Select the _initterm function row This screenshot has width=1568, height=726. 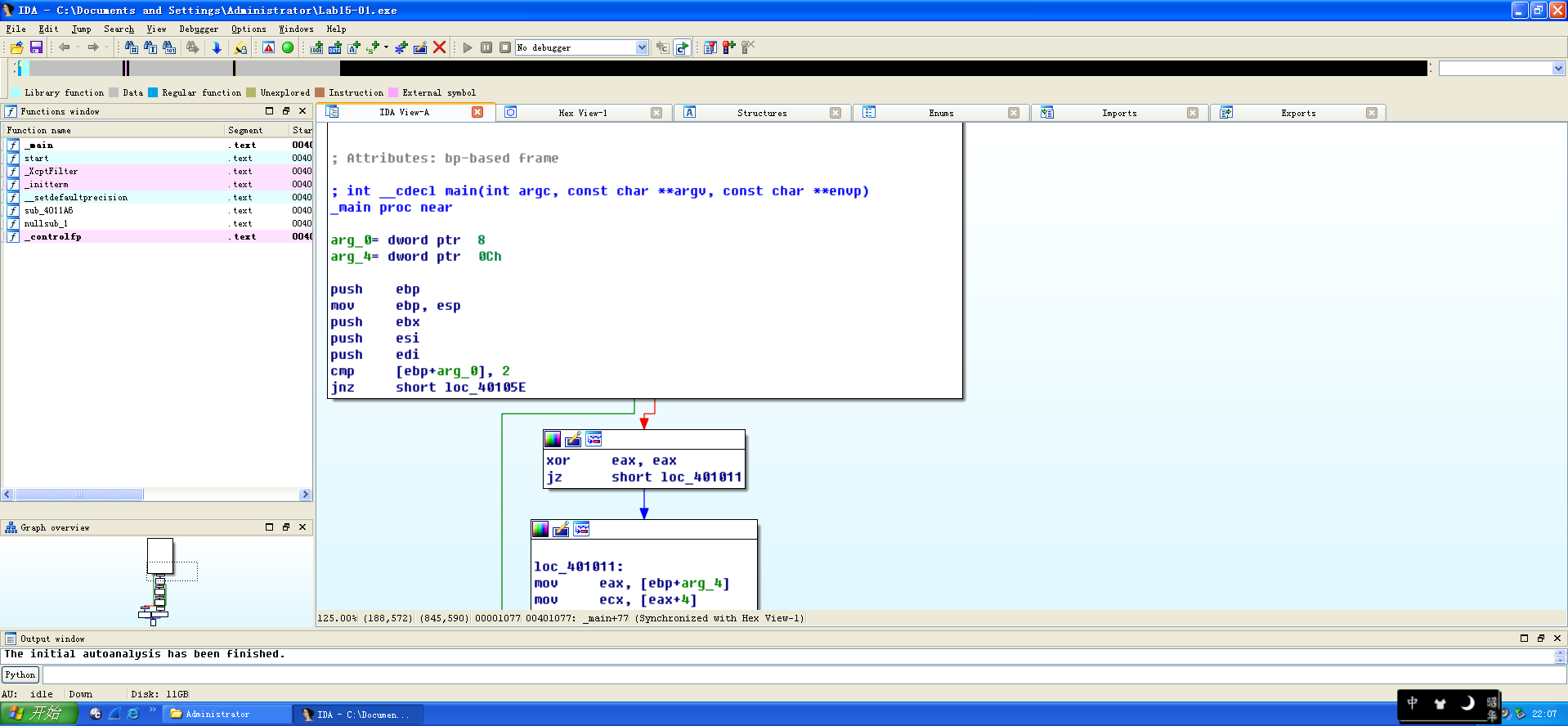[x=158, y=184]
